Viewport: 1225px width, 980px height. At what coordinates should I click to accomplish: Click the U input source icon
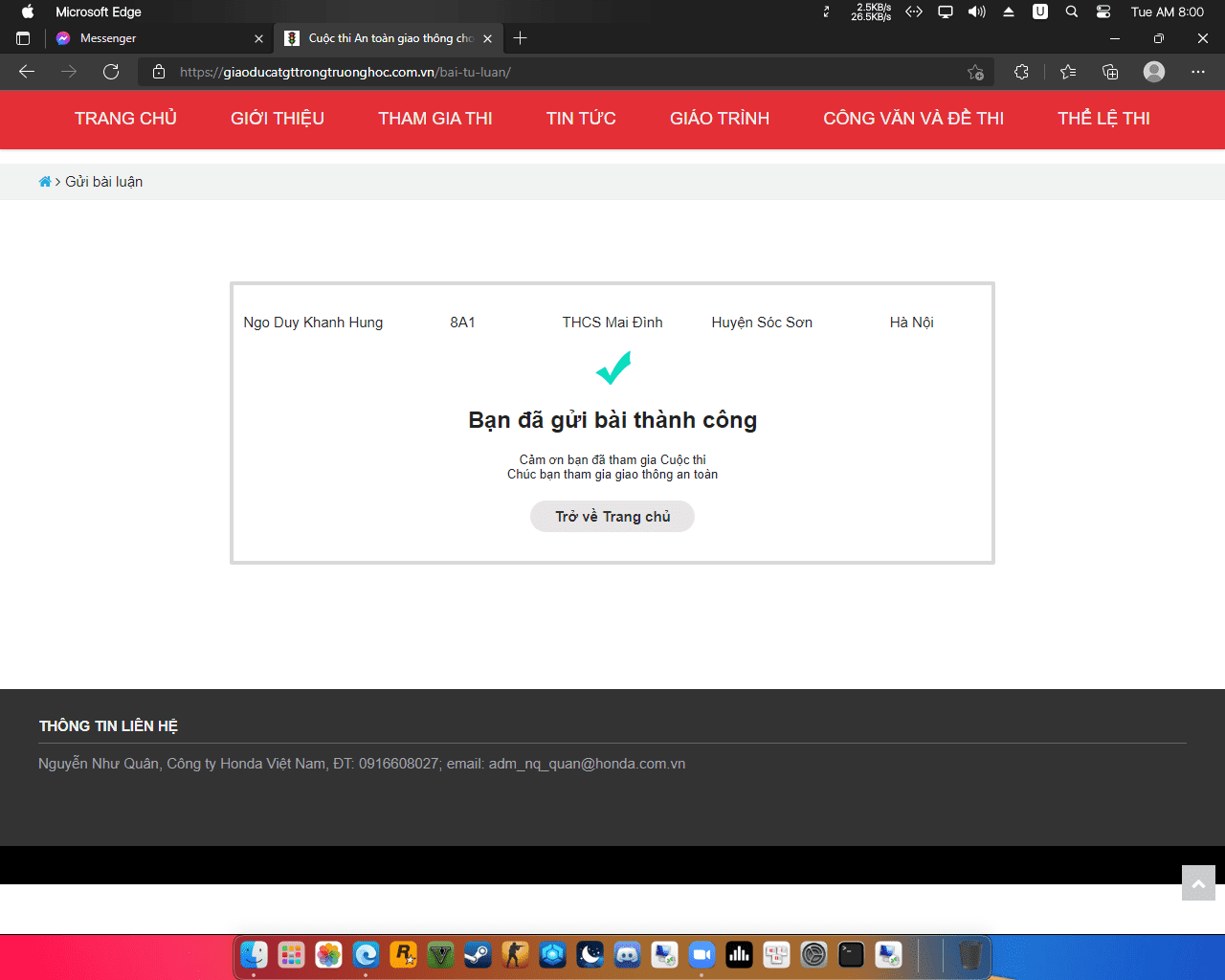click(x=1040, y=11)
